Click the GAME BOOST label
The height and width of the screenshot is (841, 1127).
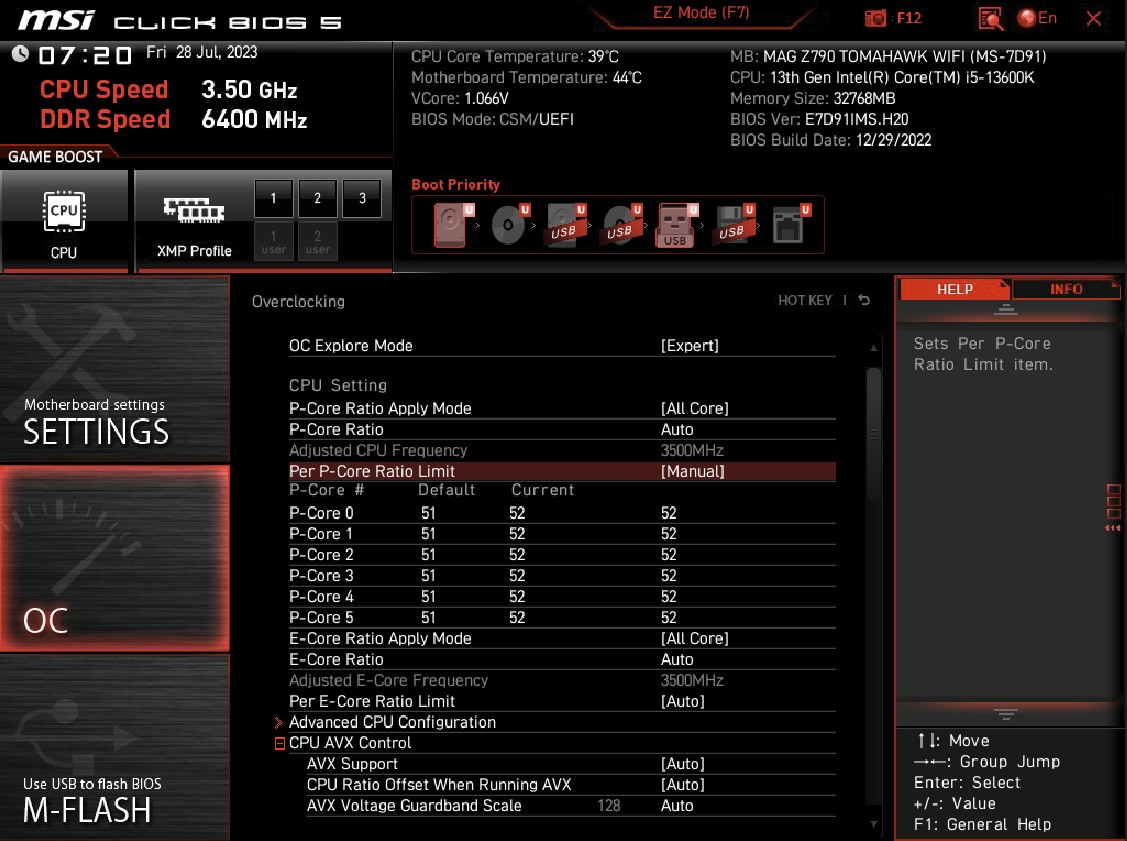point(55,157)
